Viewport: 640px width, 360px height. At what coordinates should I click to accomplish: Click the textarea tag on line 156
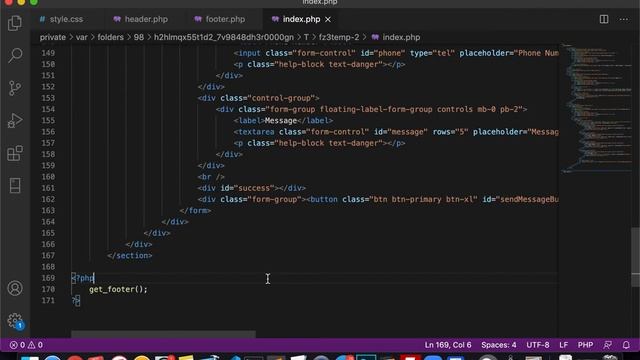[x=396, y=132]
